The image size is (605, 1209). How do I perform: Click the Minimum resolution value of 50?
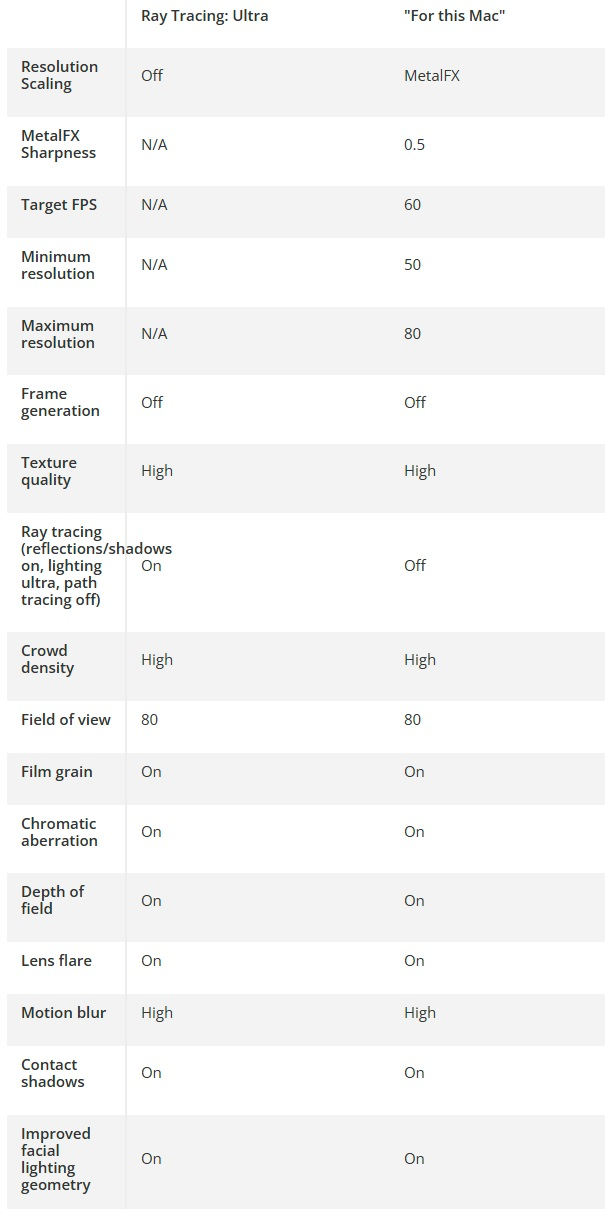point(412,264)
